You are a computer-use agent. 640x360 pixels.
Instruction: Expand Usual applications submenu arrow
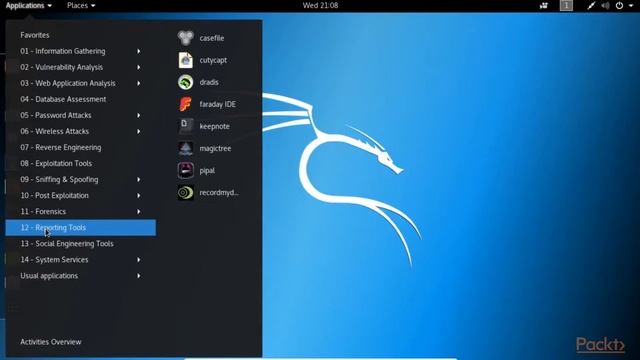point(139,276)
